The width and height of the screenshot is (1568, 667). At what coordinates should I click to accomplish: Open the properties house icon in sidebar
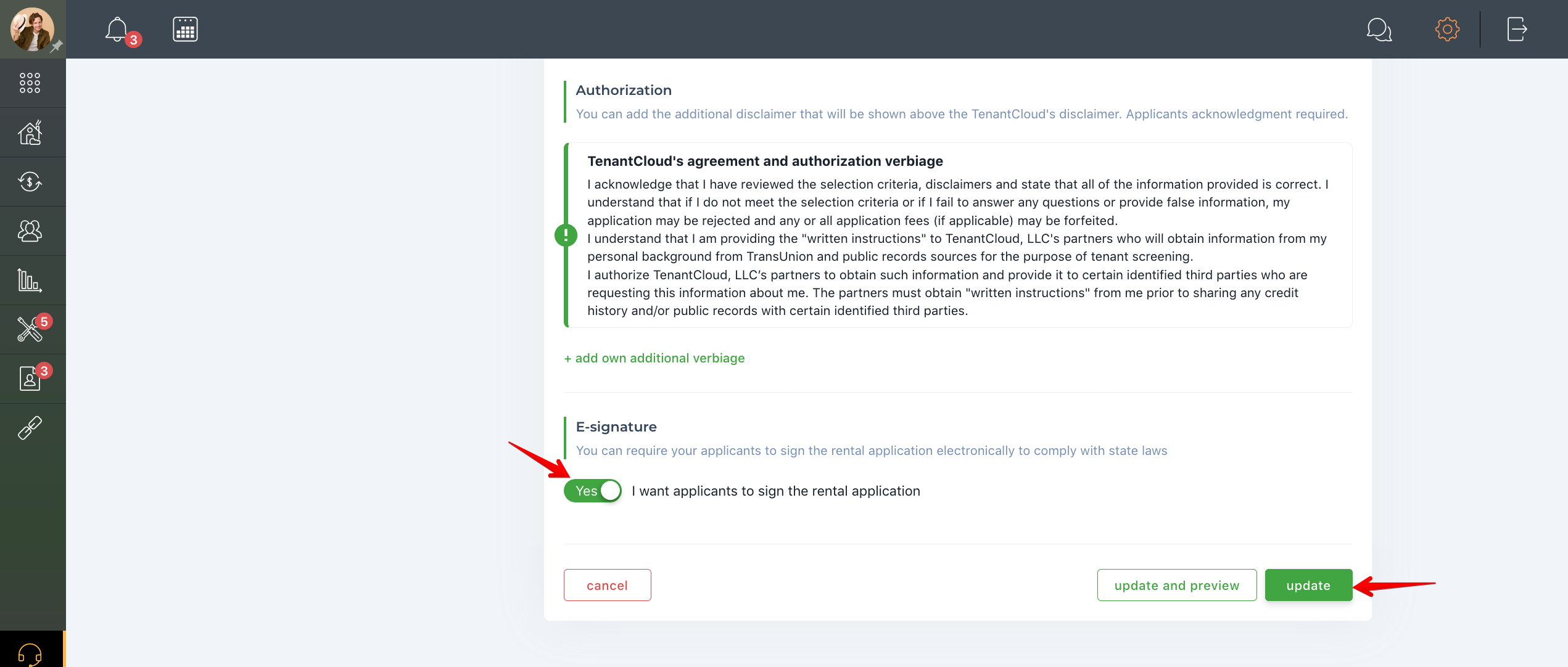30,132
